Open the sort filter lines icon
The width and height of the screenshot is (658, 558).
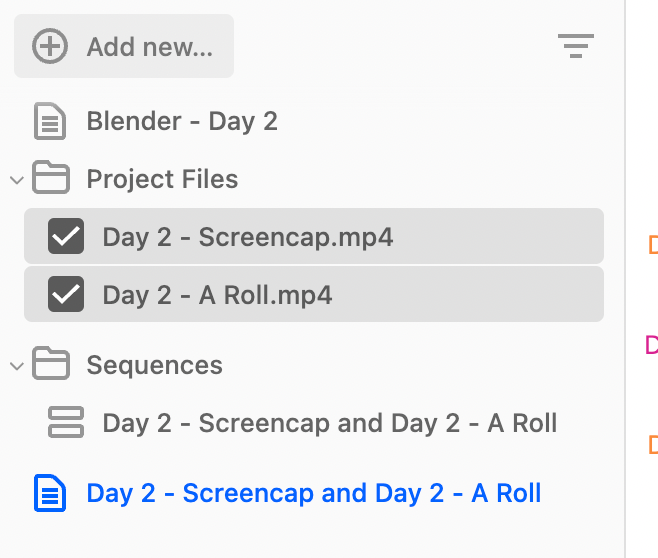[576, 46]
